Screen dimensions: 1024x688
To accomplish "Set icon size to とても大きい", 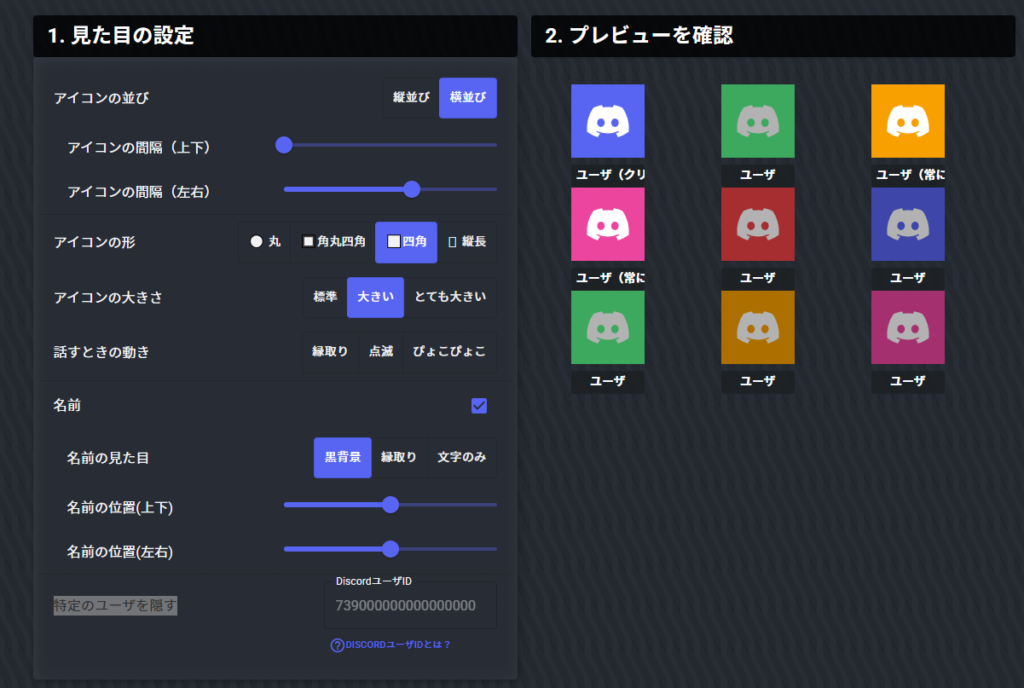I will tap(450, 298).
